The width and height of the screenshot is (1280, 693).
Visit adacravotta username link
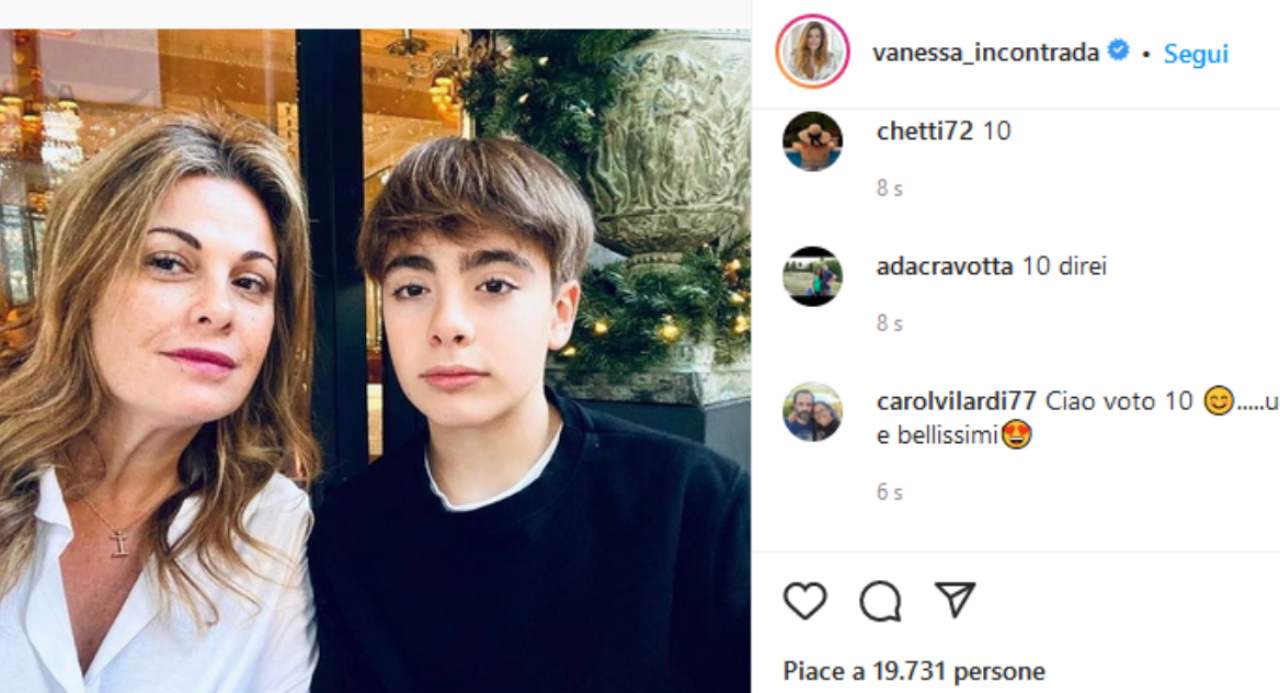point(944,267)
